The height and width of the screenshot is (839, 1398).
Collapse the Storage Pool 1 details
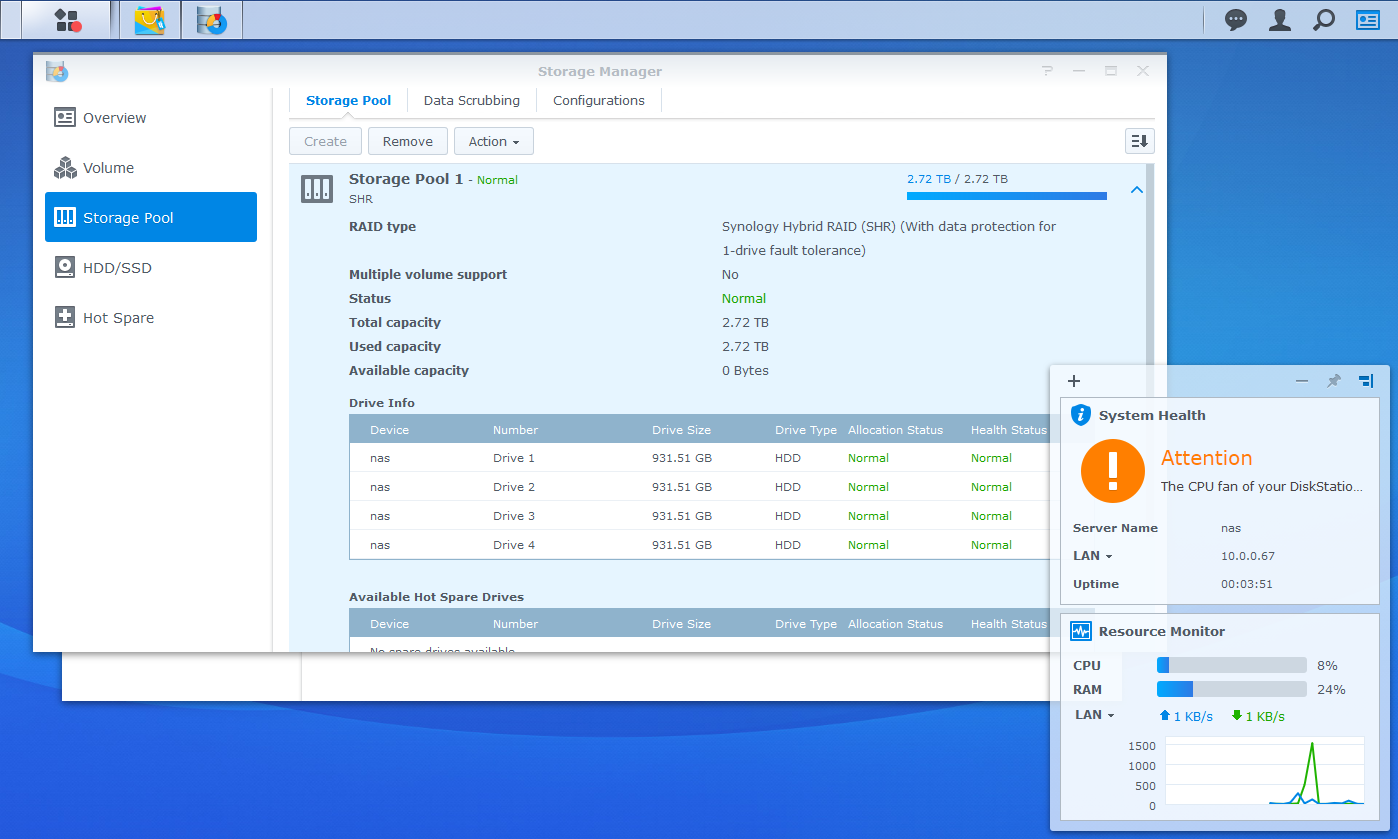[1136, 189]
